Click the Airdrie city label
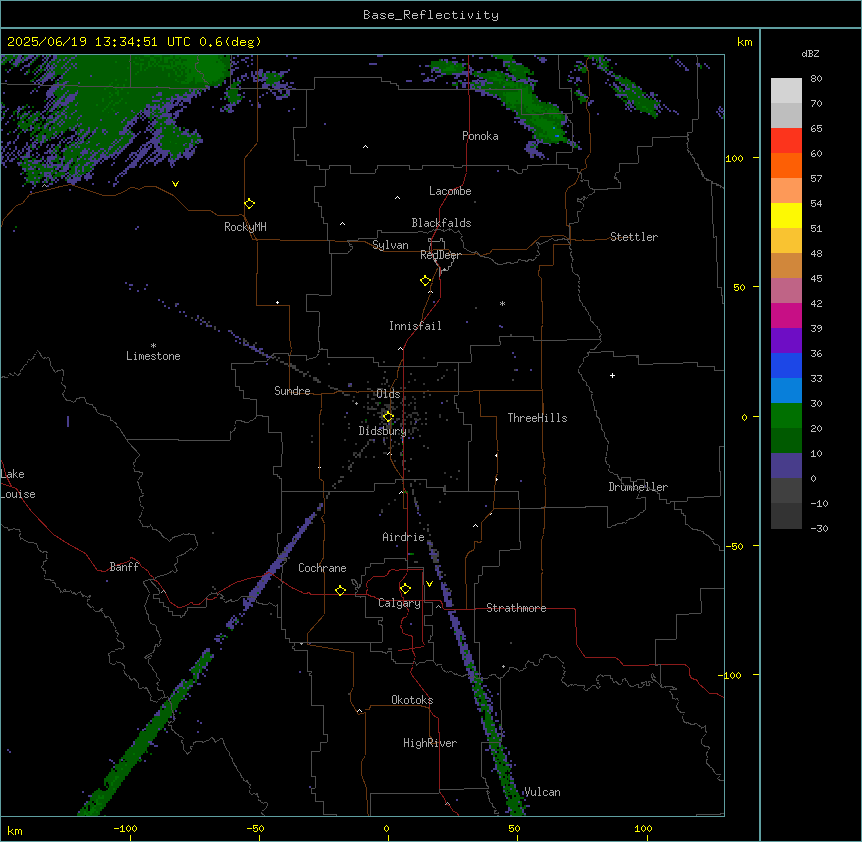 [404, 537]
